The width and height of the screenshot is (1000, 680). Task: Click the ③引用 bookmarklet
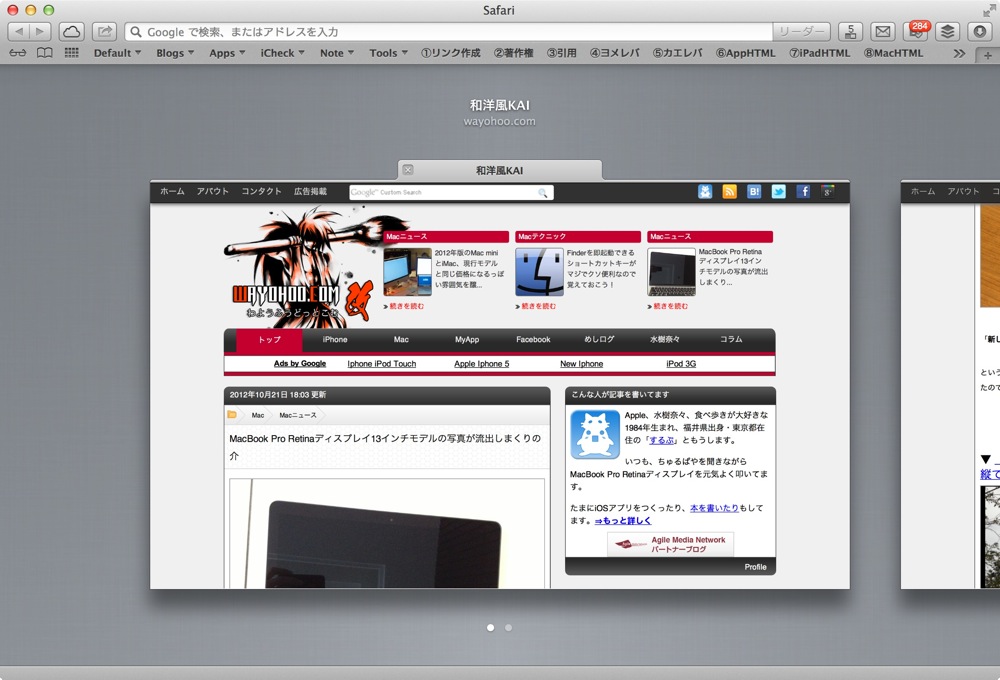click(x=561, y=53)
